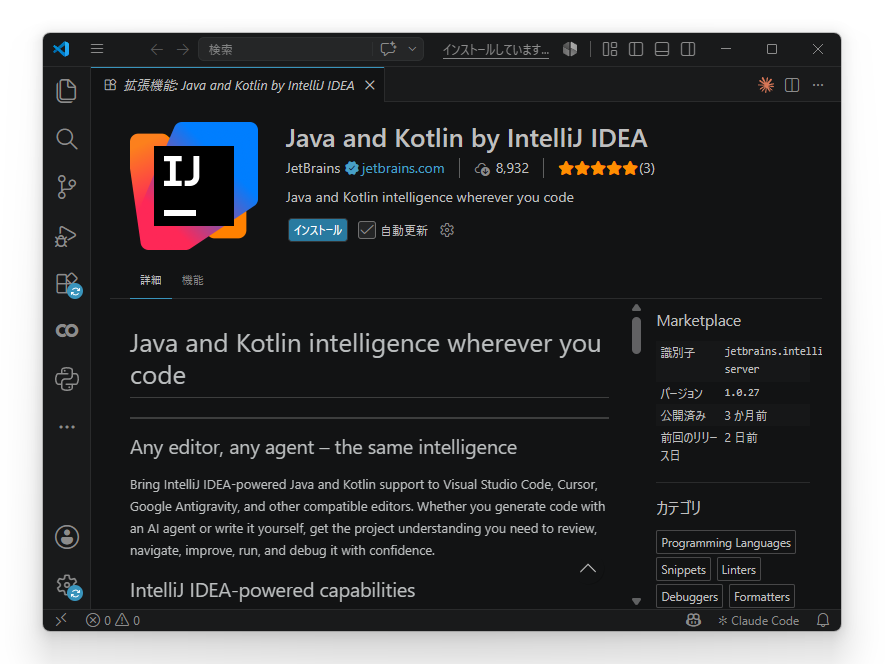885x664 pixels.
Task: Open the Extensions view
Action: tap(68, 284)
